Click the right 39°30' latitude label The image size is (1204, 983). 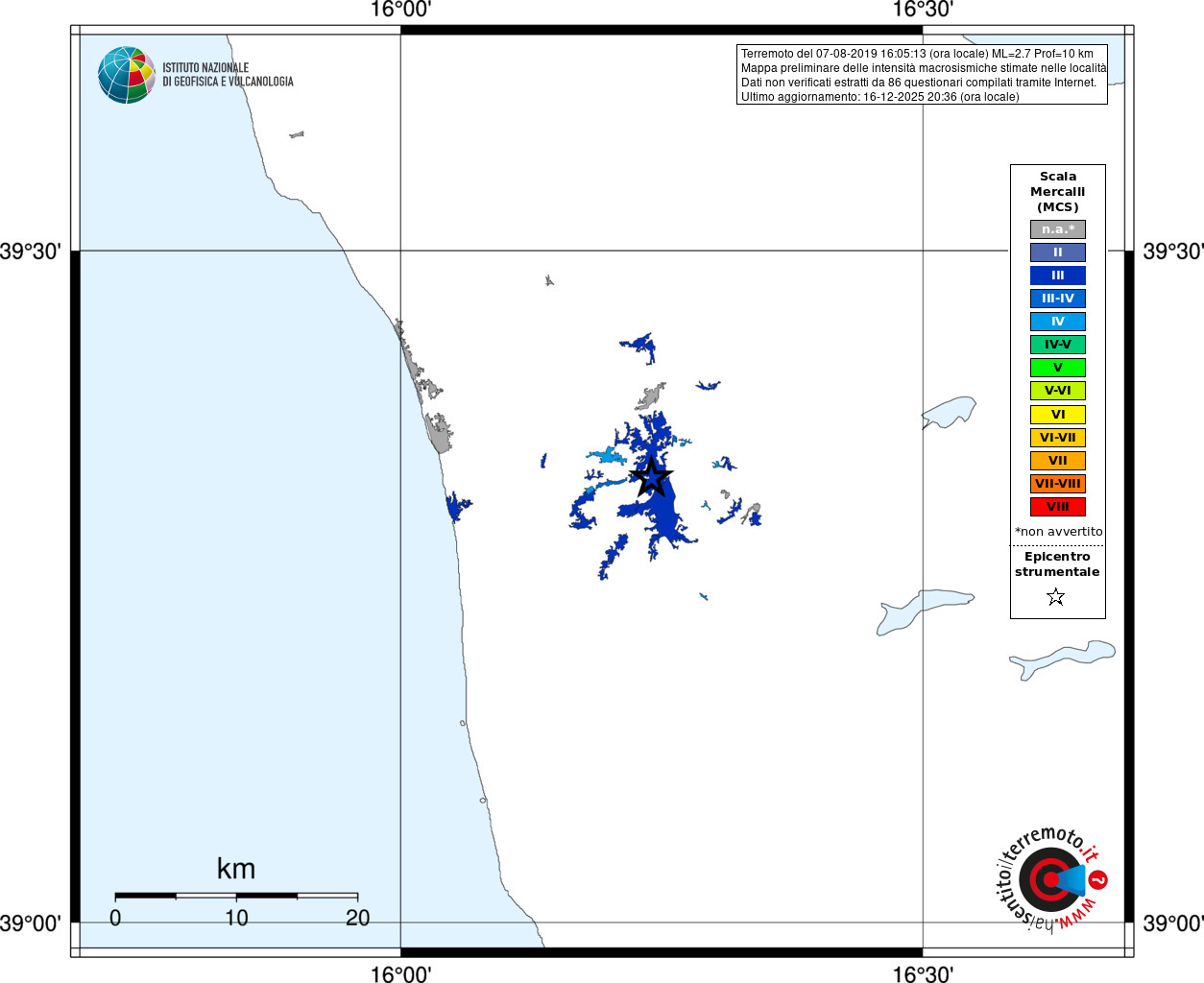pos(1173,252)
